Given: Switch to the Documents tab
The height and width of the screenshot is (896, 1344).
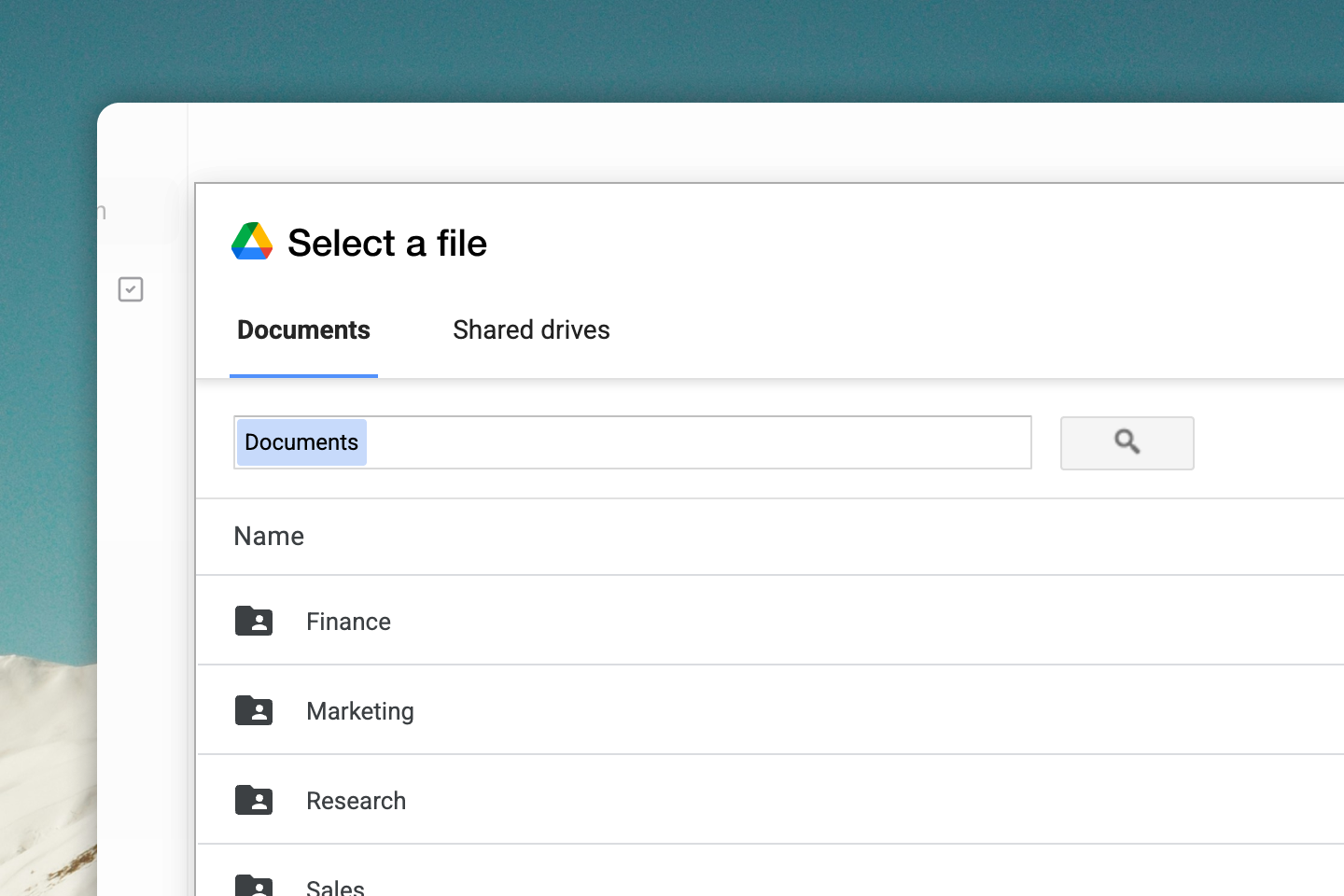Looking at the screenshot, I should pyautogui.click(x=303, y=329).
